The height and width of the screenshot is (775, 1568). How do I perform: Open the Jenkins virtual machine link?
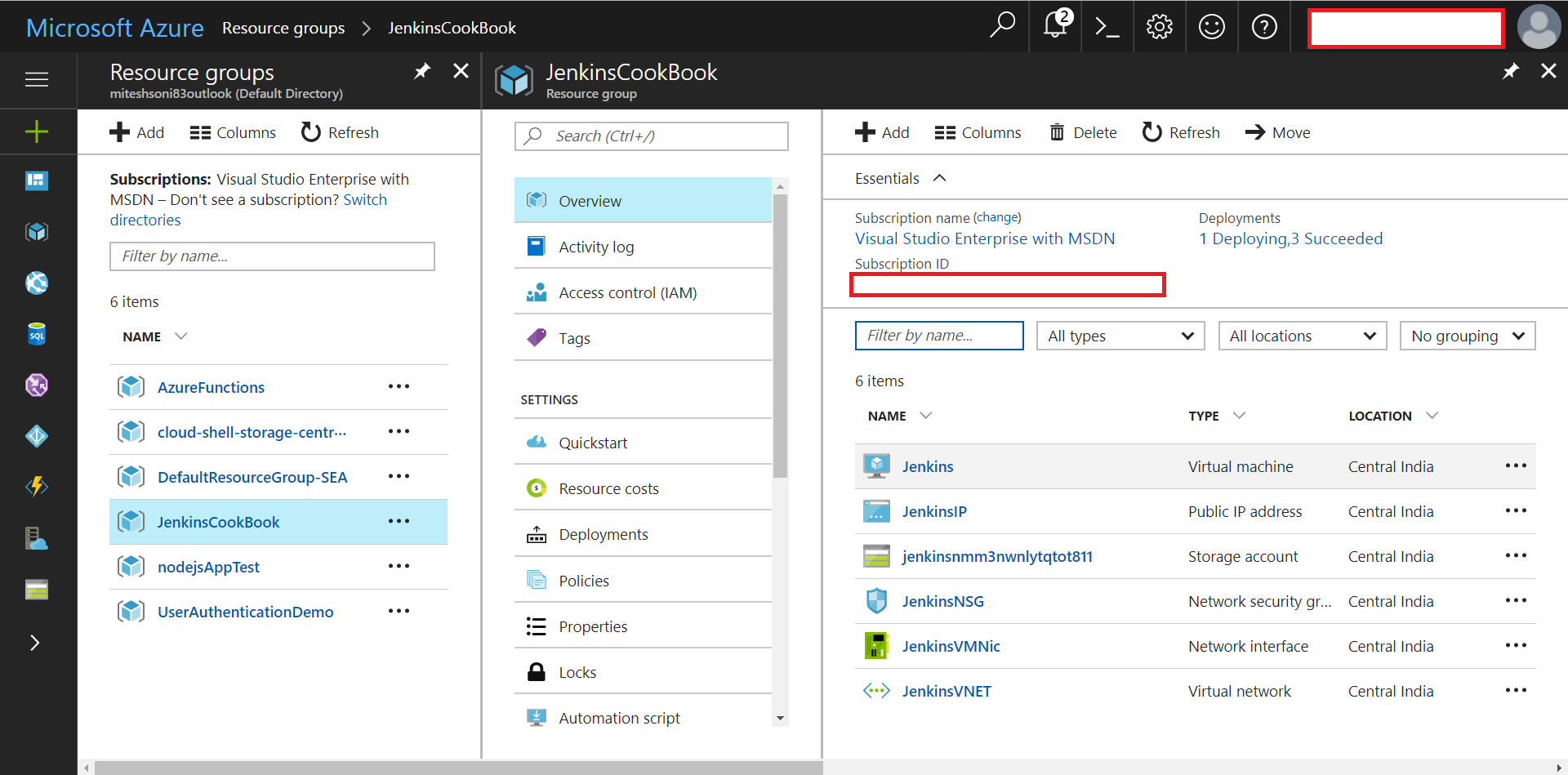click(x=928, y=466)
